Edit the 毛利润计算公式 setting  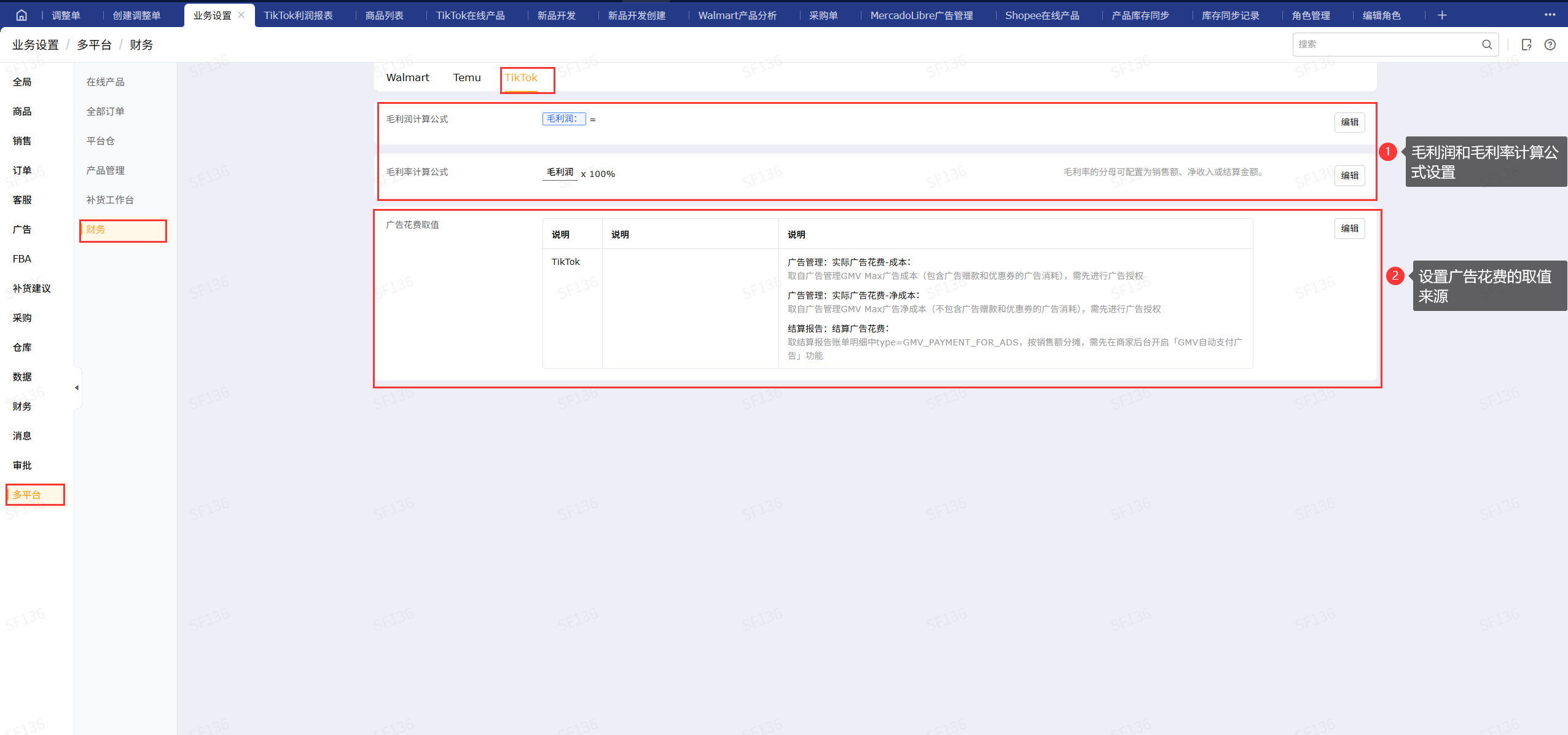pos(1349,122)
